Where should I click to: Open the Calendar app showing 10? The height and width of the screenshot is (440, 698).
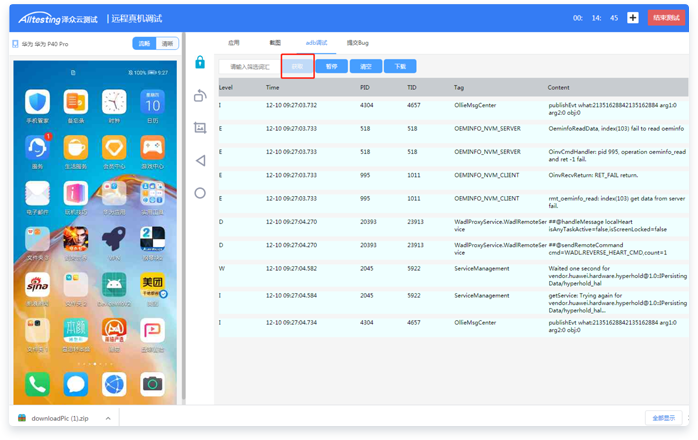pyautogui.click(x=152, y=102)
